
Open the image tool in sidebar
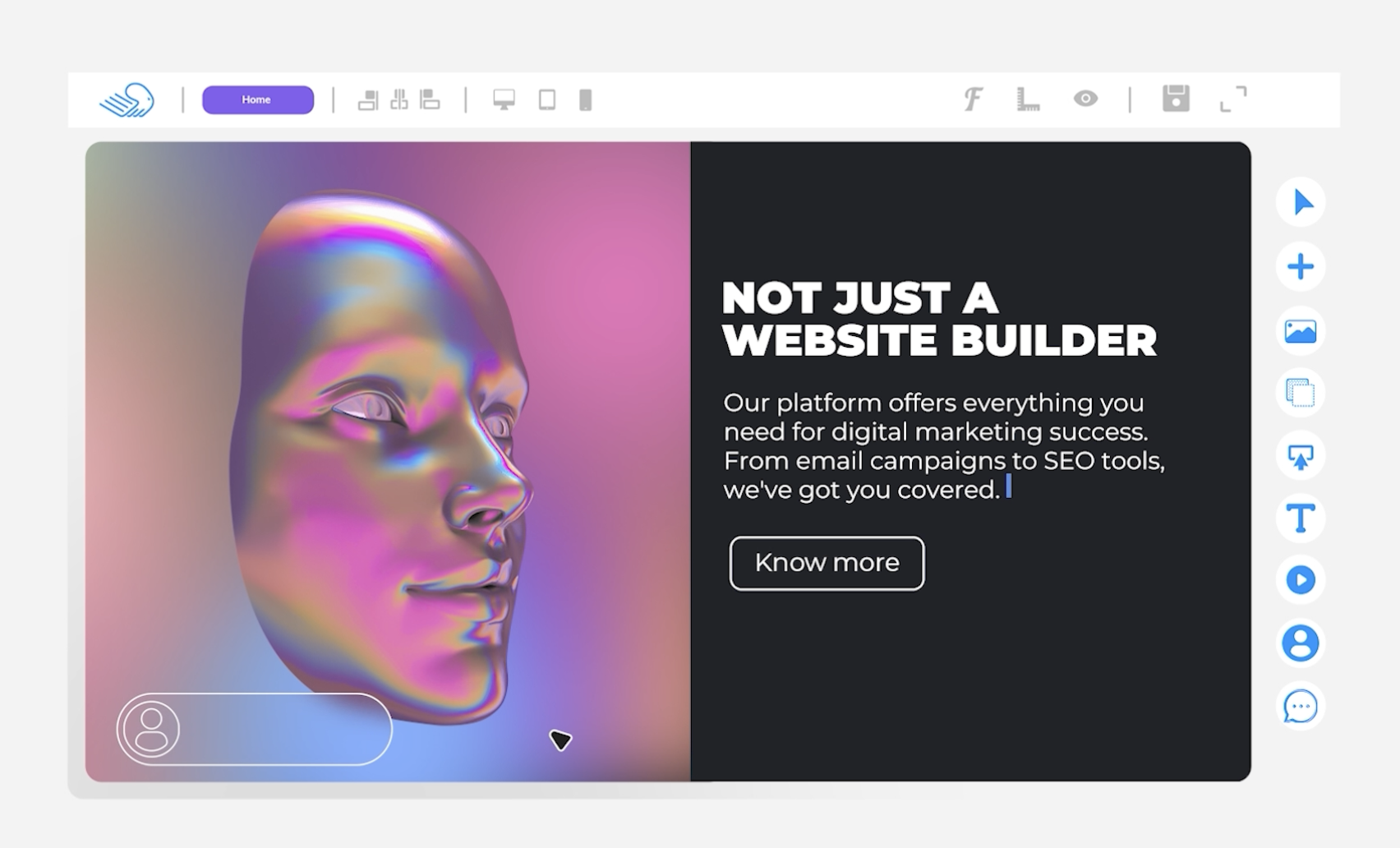coord(1301,330)
